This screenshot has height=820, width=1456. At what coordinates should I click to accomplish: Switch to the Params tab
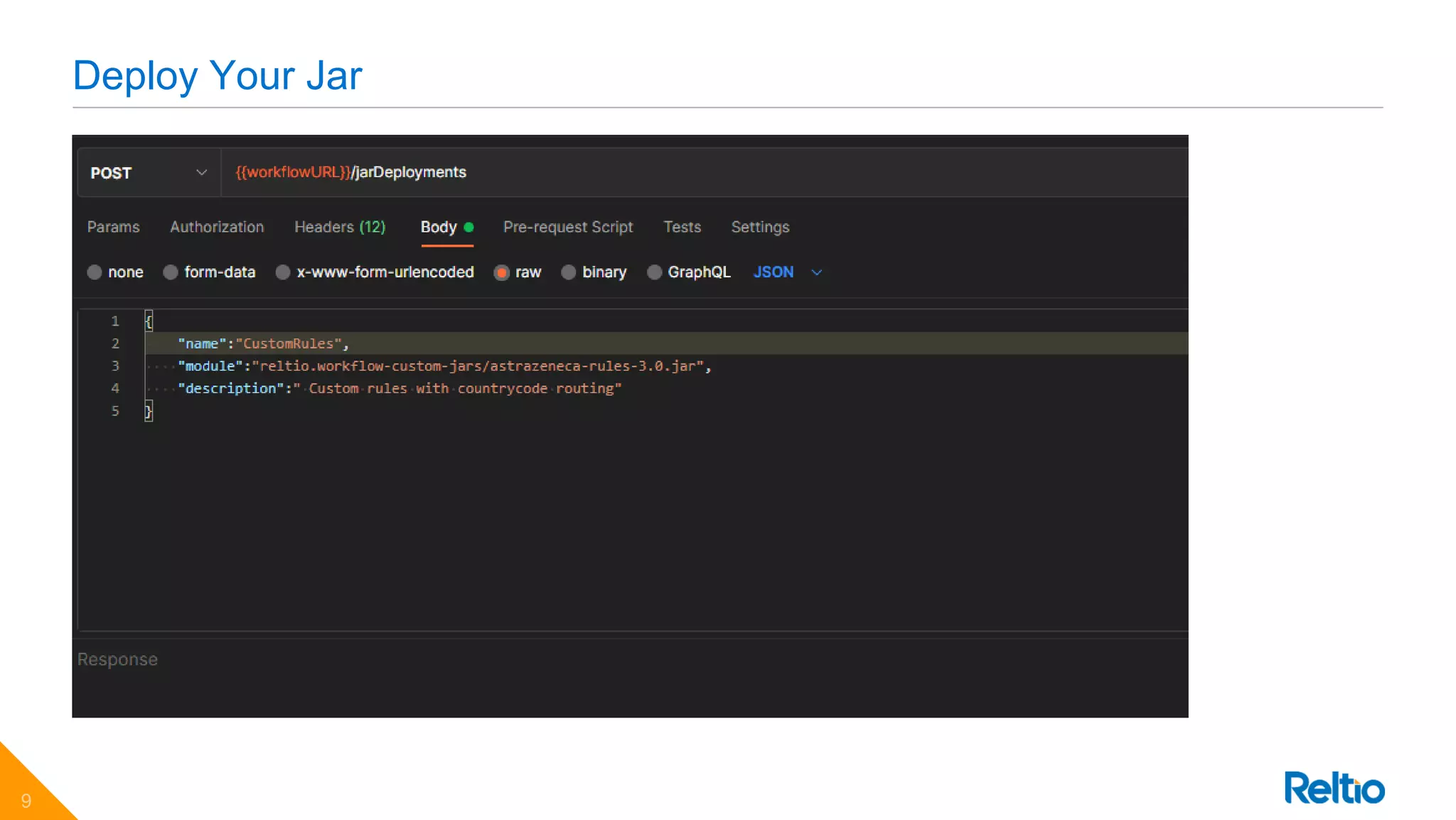pos(113,227)
